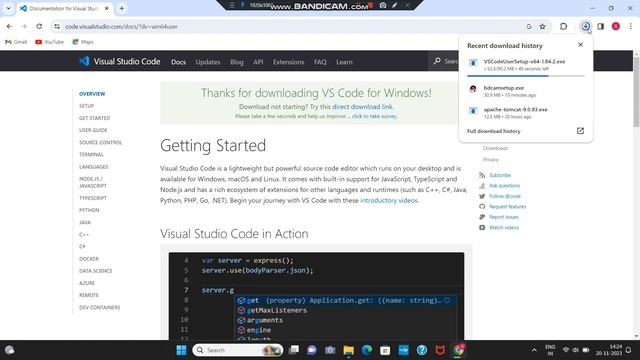Click the address bar URL
Screen dimensions: 640x360
point(121,27)
